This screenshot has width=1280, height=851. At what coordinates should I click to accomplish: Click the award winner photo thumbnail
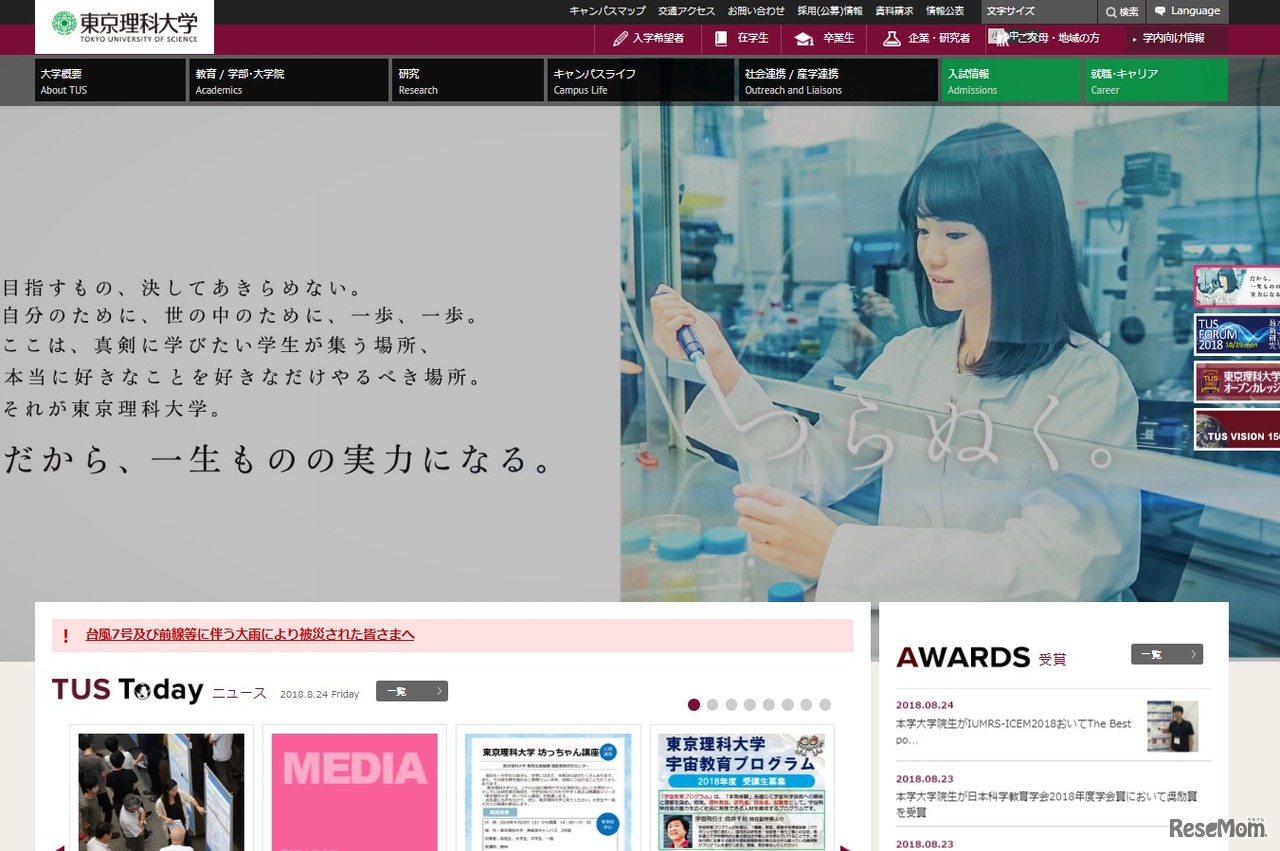pos(1172,726)
